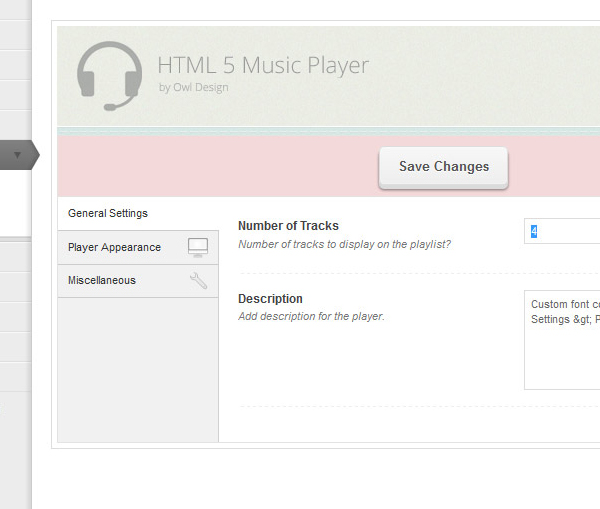This screenshot has height=509, width=600.
Task: Click the Number of Tracks label
Action: pos(288,226)
